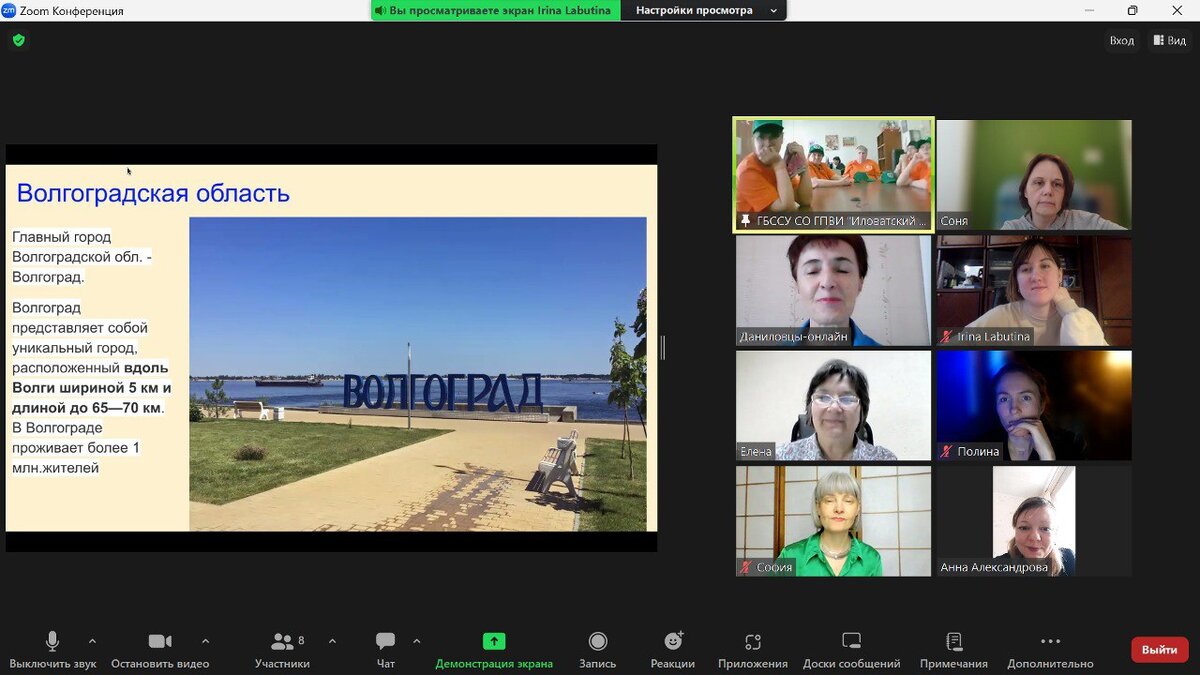This screenshot has height=675, width=1200.
Task: Select Полина participant video tile
Action: coord(1034,406)
